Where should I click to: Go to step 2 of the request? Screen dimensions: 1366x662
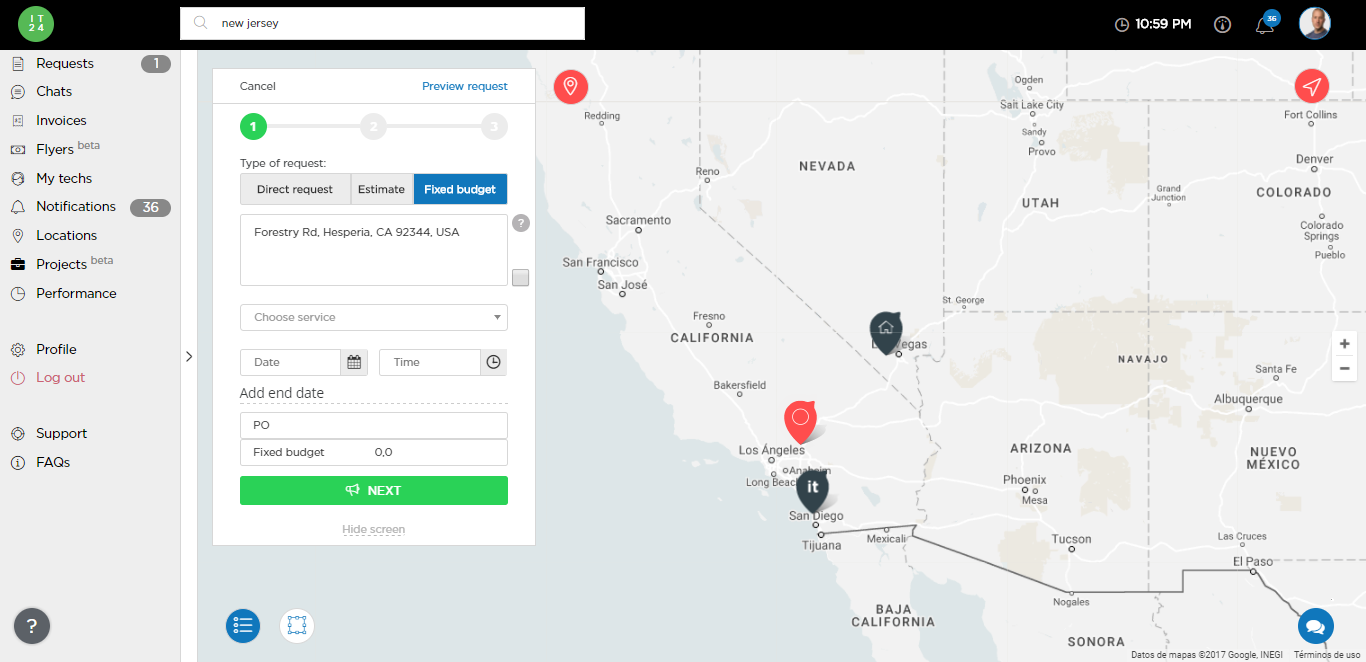pos(373,127)
